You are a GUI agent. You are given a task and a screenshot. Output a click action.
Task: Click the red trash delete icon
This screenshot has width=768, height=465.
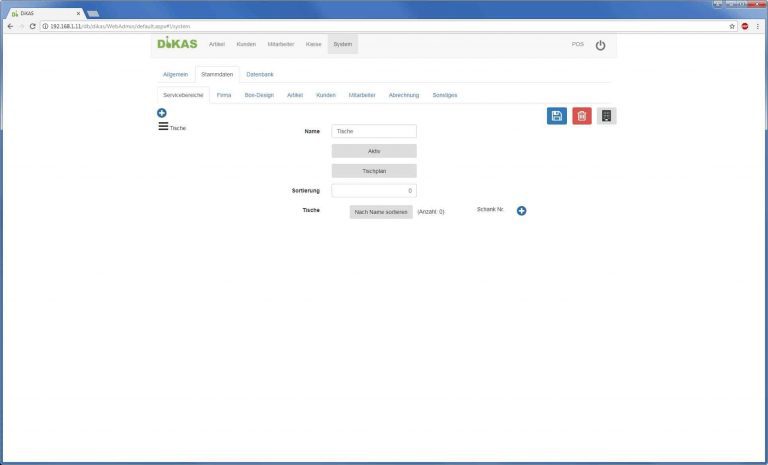point(582,116)
